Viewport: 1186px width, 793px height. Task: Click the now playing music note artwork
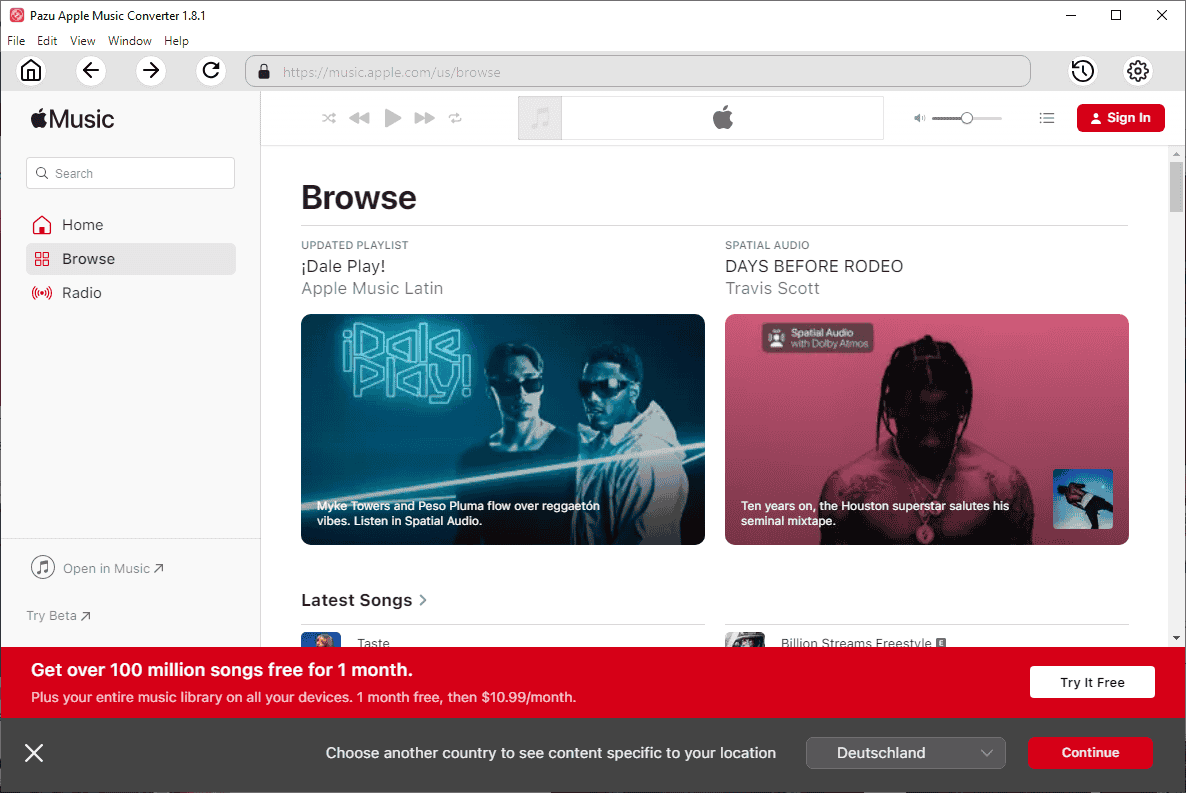click(540, 118)
